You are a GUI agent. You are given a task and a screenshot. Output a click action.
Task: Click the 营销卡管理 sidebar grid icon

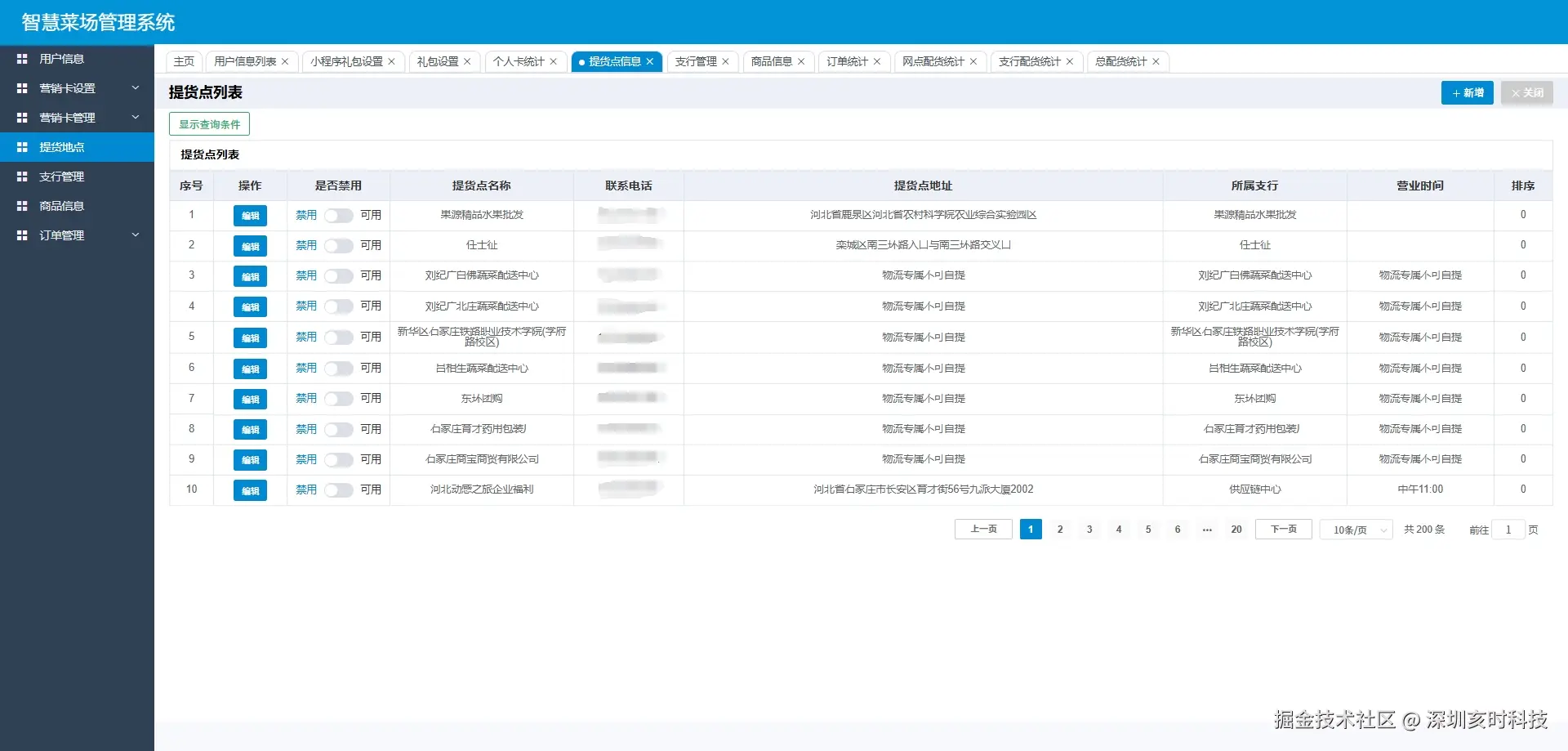22,118
